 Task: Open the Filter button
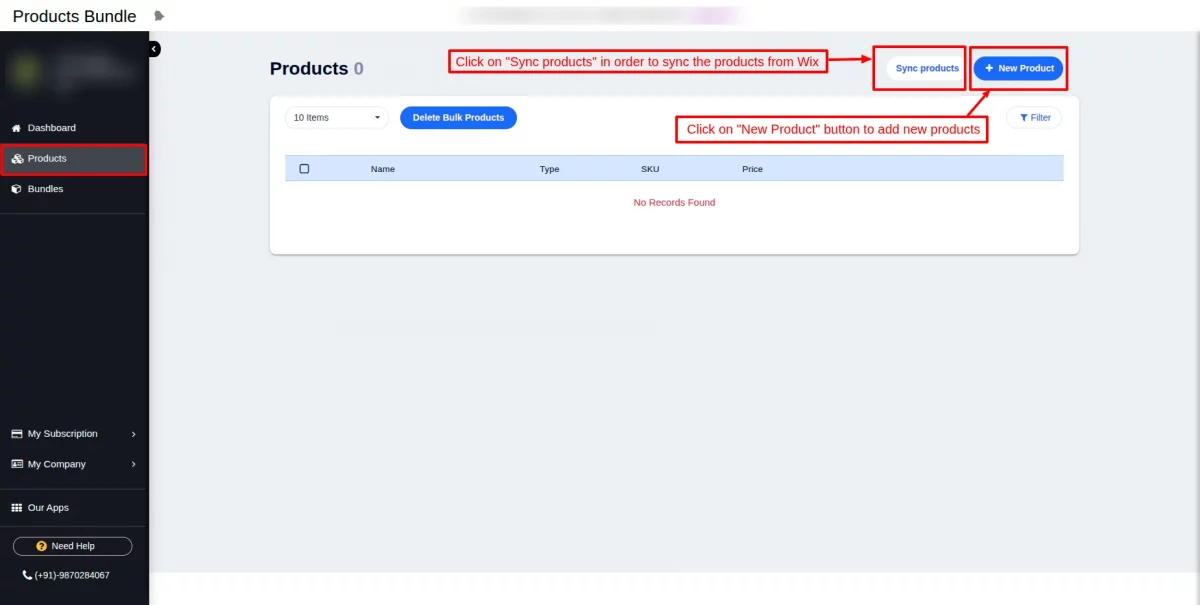pyautogui.click(x=1034, y=118)
